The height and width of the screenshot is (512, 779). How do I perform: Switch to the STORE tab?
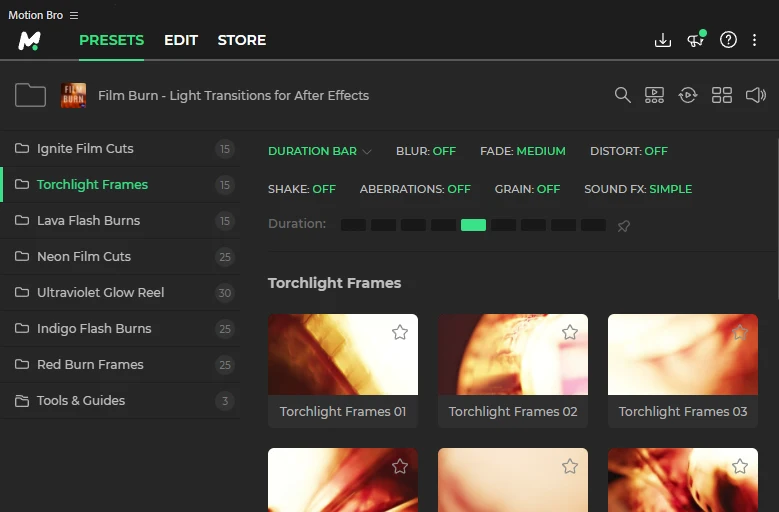(x=241, y=40)
